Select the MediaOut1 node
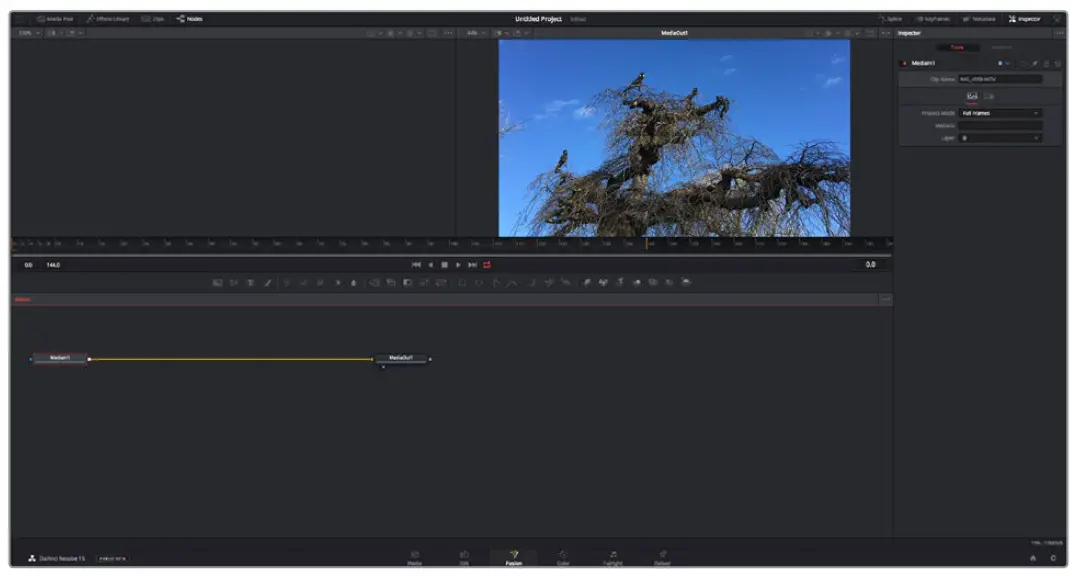 tap(401, 358)
